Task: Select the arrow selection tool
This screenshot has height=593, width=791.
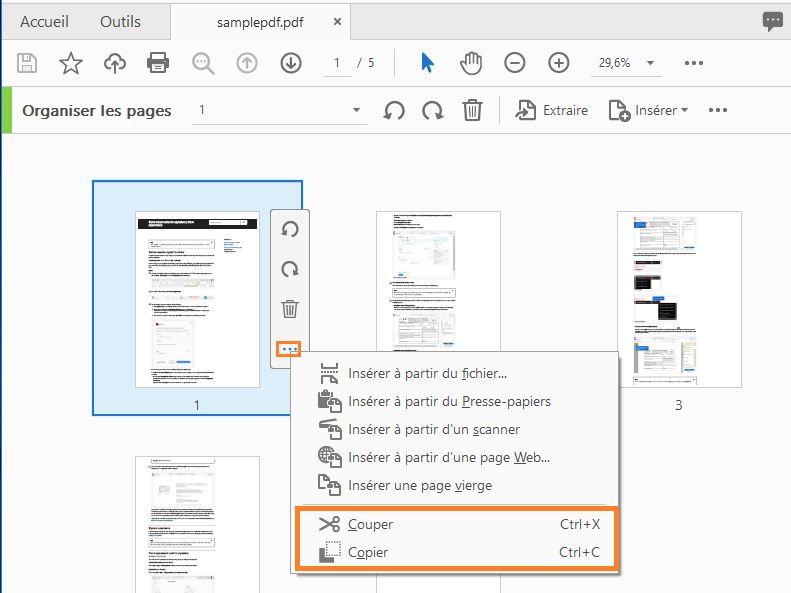Action: tap(427, 63)
